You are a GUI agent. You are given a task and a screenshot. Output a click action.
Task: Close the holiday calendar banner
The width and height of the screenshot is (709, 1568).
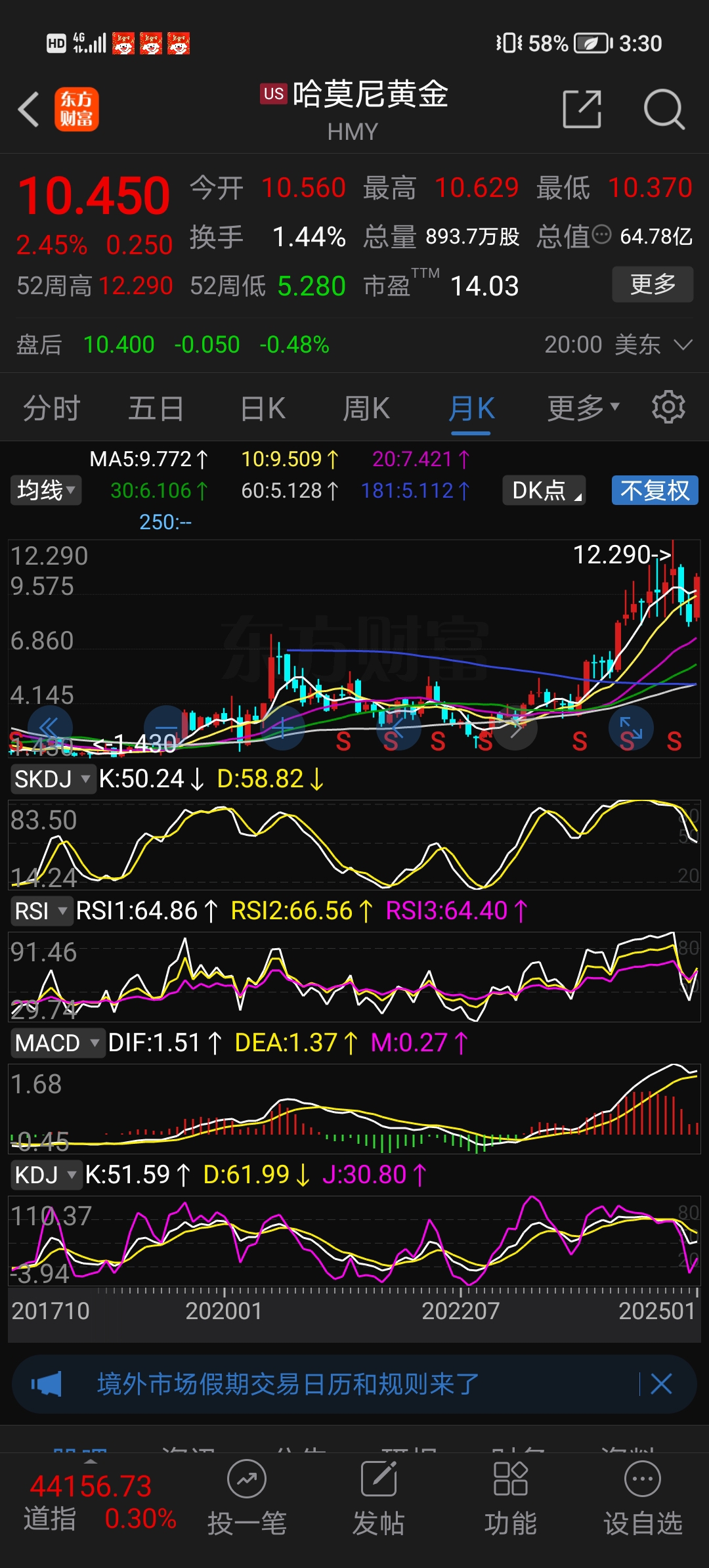(661, 1383)
